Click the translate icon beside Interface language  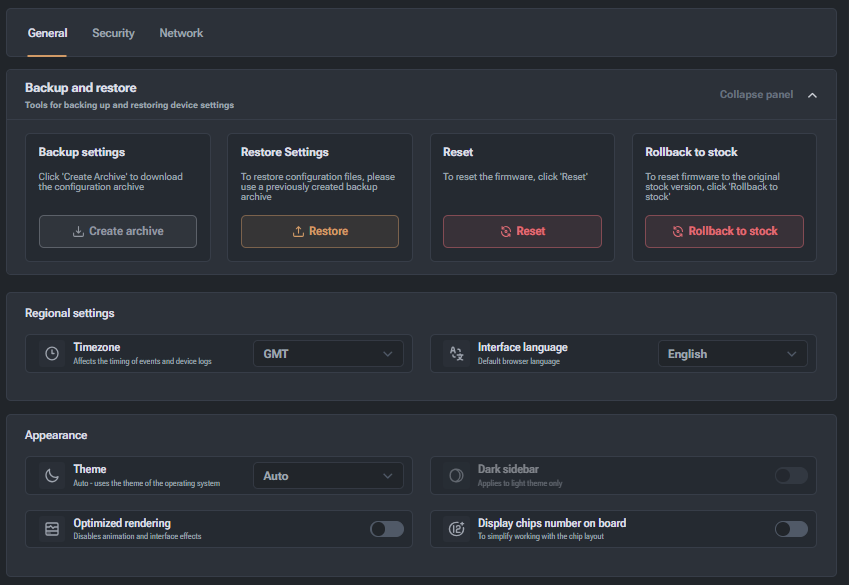[x=456, y=354]
